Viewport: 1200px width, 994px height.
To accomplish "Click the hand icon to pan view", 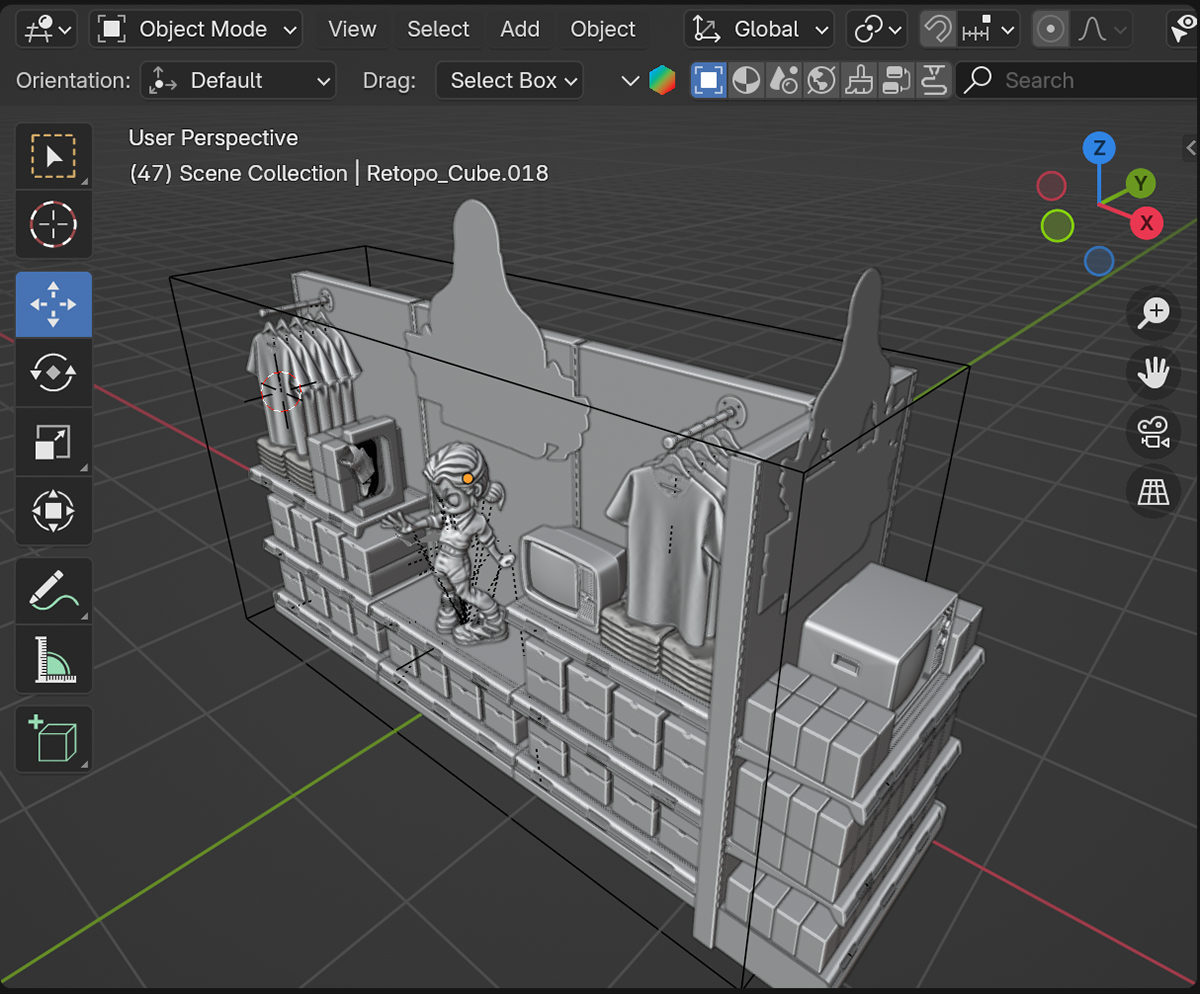I will point(1153,374).
